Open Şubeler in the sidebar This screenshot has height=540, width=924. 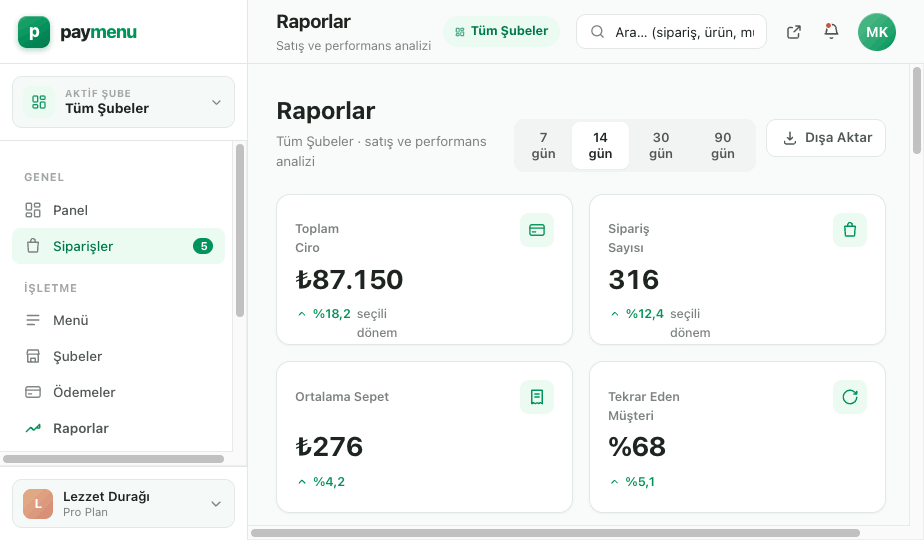[x=118, y=356]
